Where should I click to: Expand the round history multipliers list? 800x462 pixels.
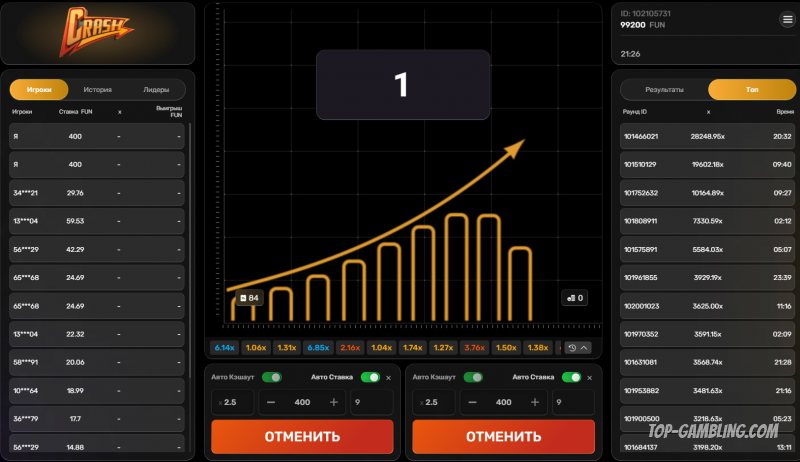pos(578,348)
